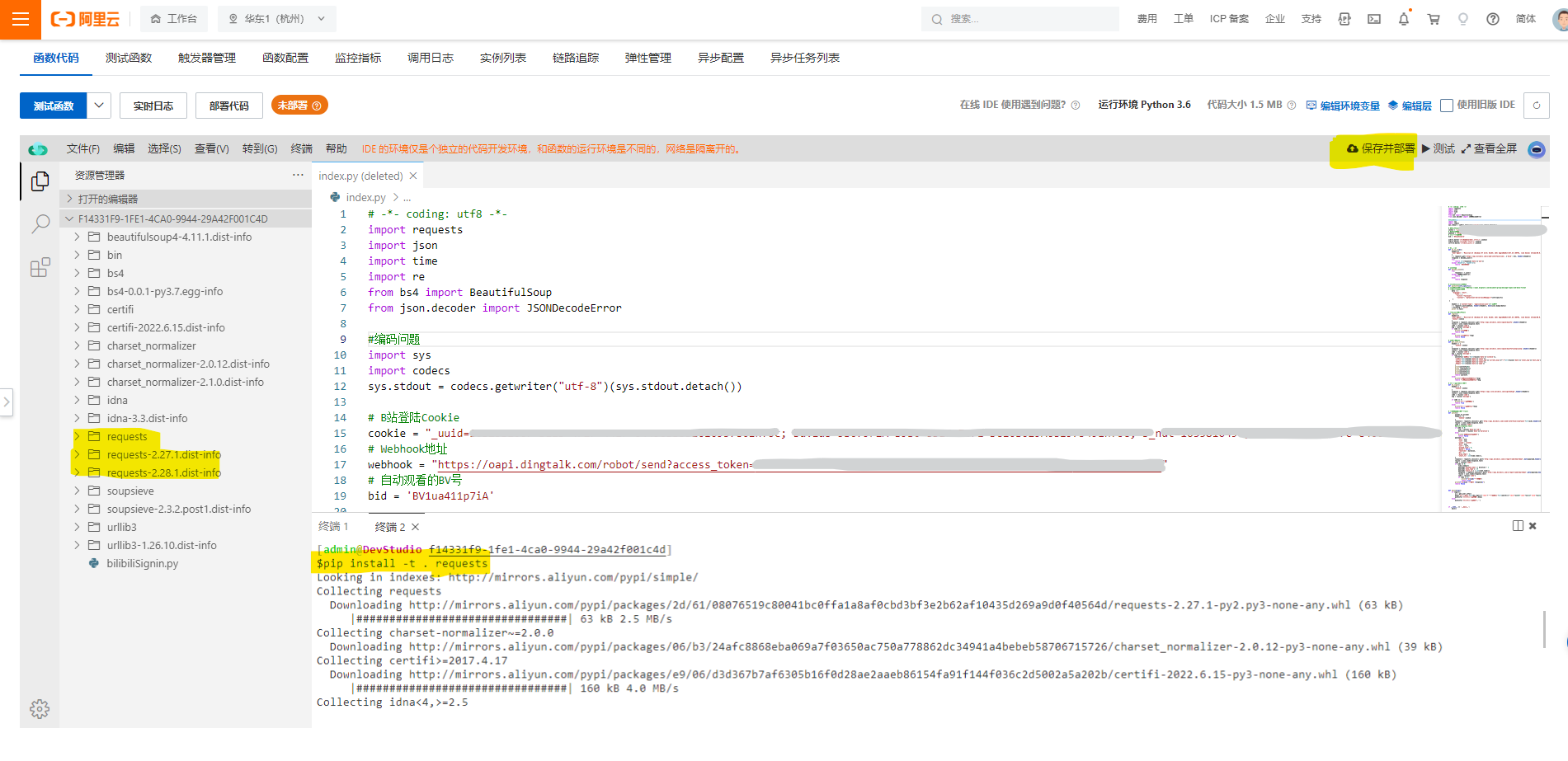Click the 部署代码 button

click(x=228, y=106)
